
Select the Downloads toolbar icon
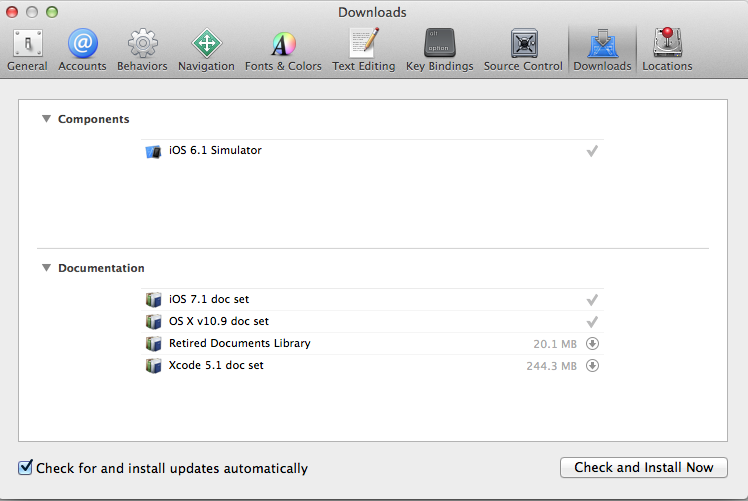[603, 43]
